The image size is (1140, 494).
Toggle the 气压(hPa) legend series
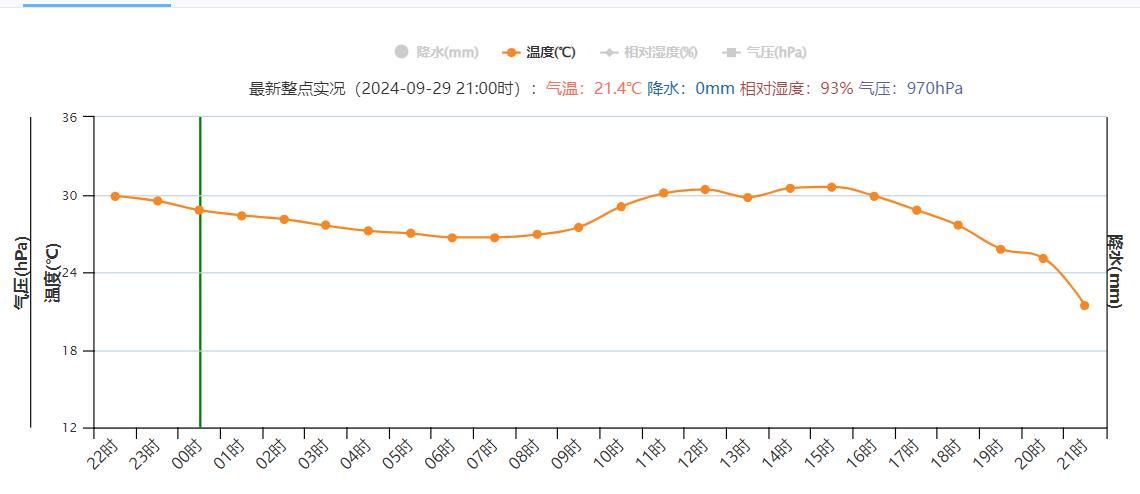click(764, 52)
